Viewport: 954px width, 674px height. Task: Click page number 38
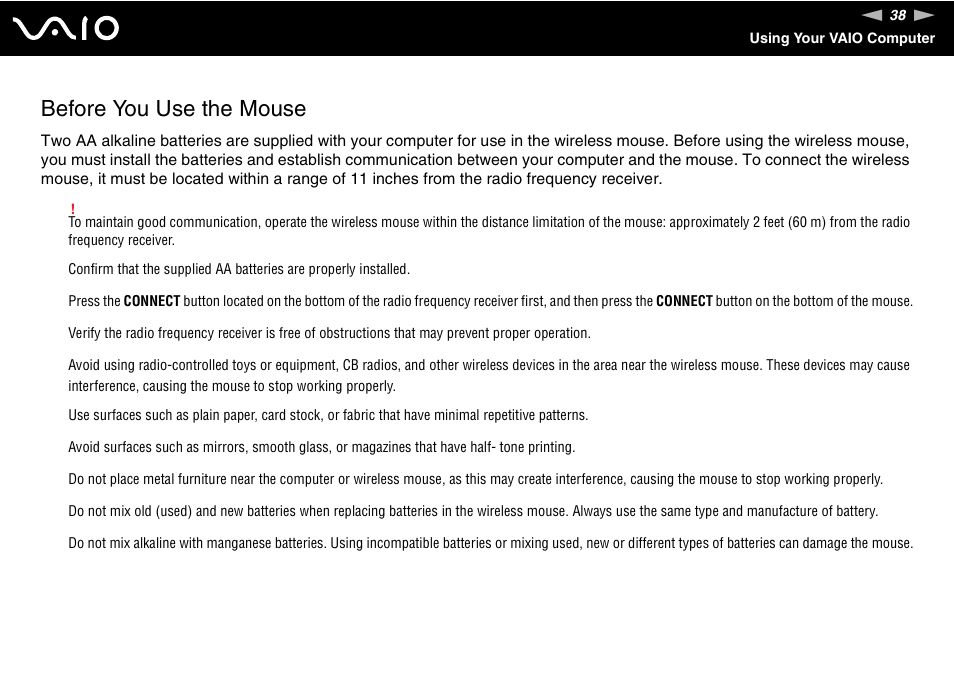[897, 15]
